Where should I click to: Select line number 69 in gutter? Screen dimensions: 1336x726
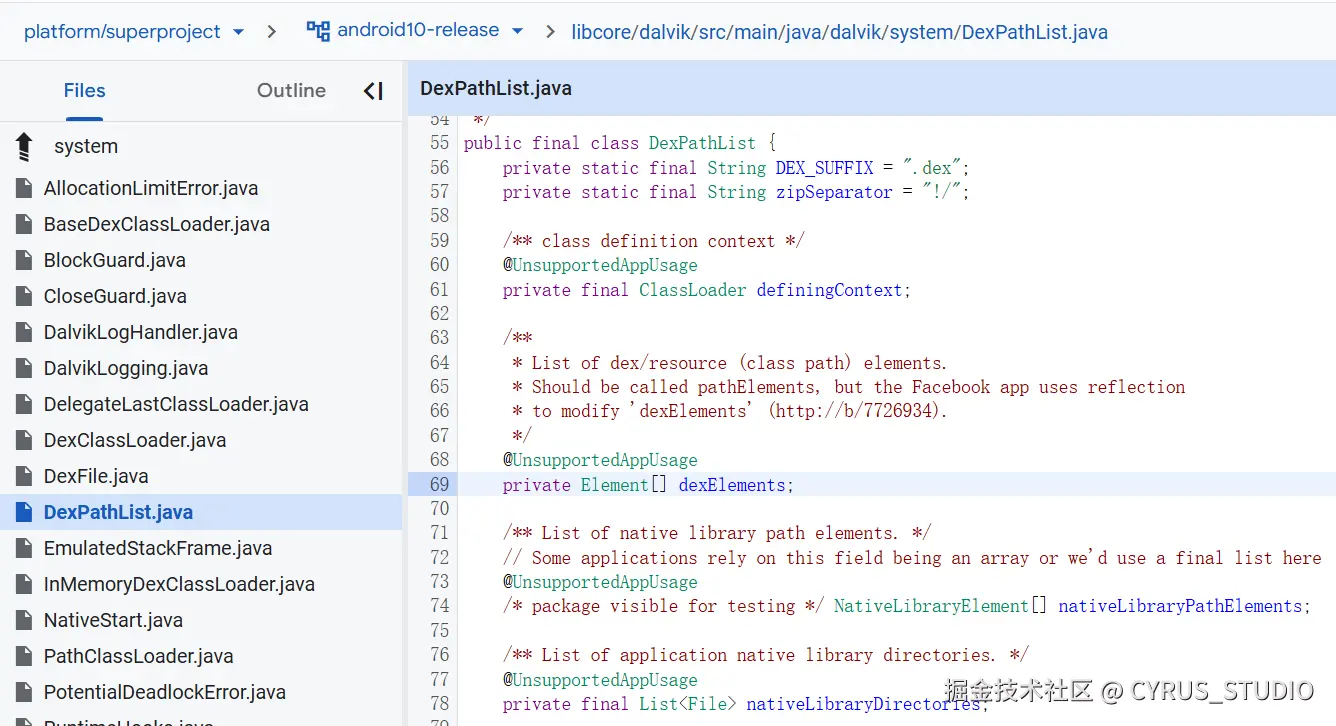pyautogui.click(x=440, y=485)
